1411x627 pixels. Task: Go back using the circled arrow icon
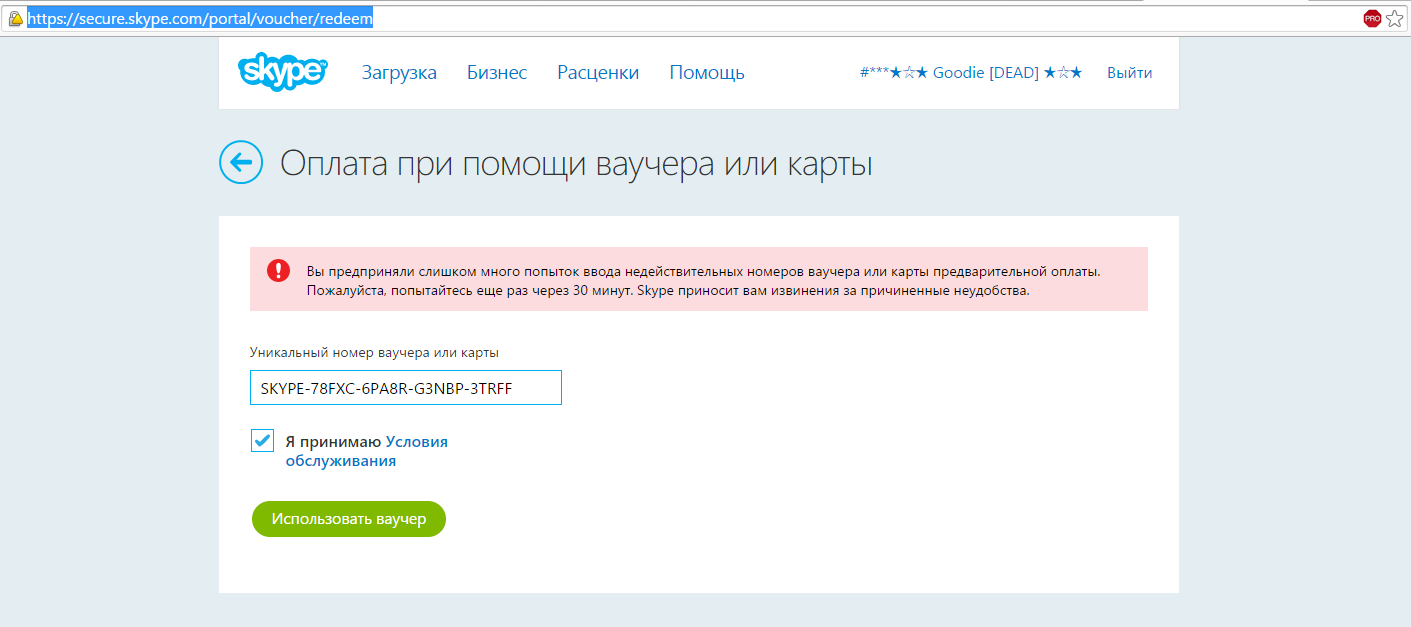[241, 162]
